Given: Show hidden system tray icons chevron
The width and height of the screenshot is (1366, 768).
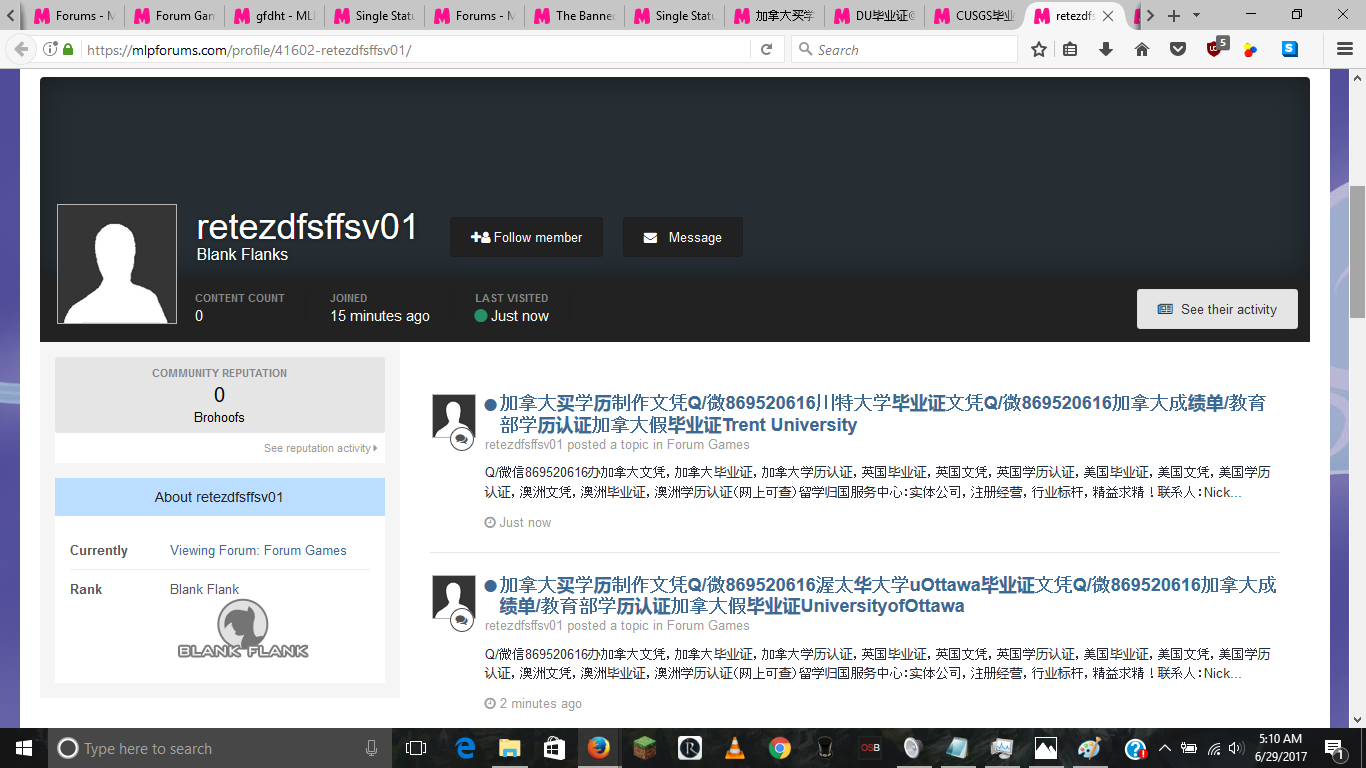Looking at the screenshot, I should point(1164,748).
